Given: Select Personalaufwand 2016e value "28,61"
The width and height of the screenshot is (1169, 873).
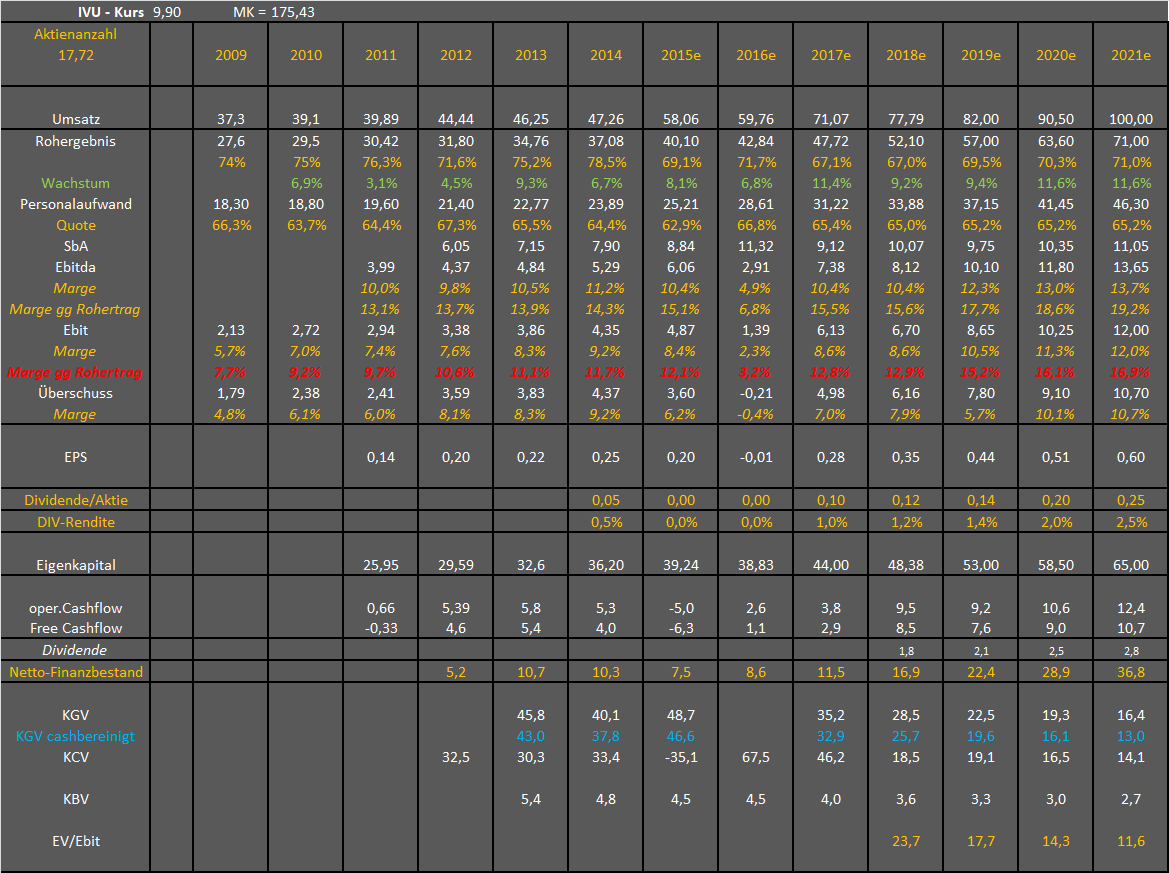Looking at the screenshot, I should point(756,204).
